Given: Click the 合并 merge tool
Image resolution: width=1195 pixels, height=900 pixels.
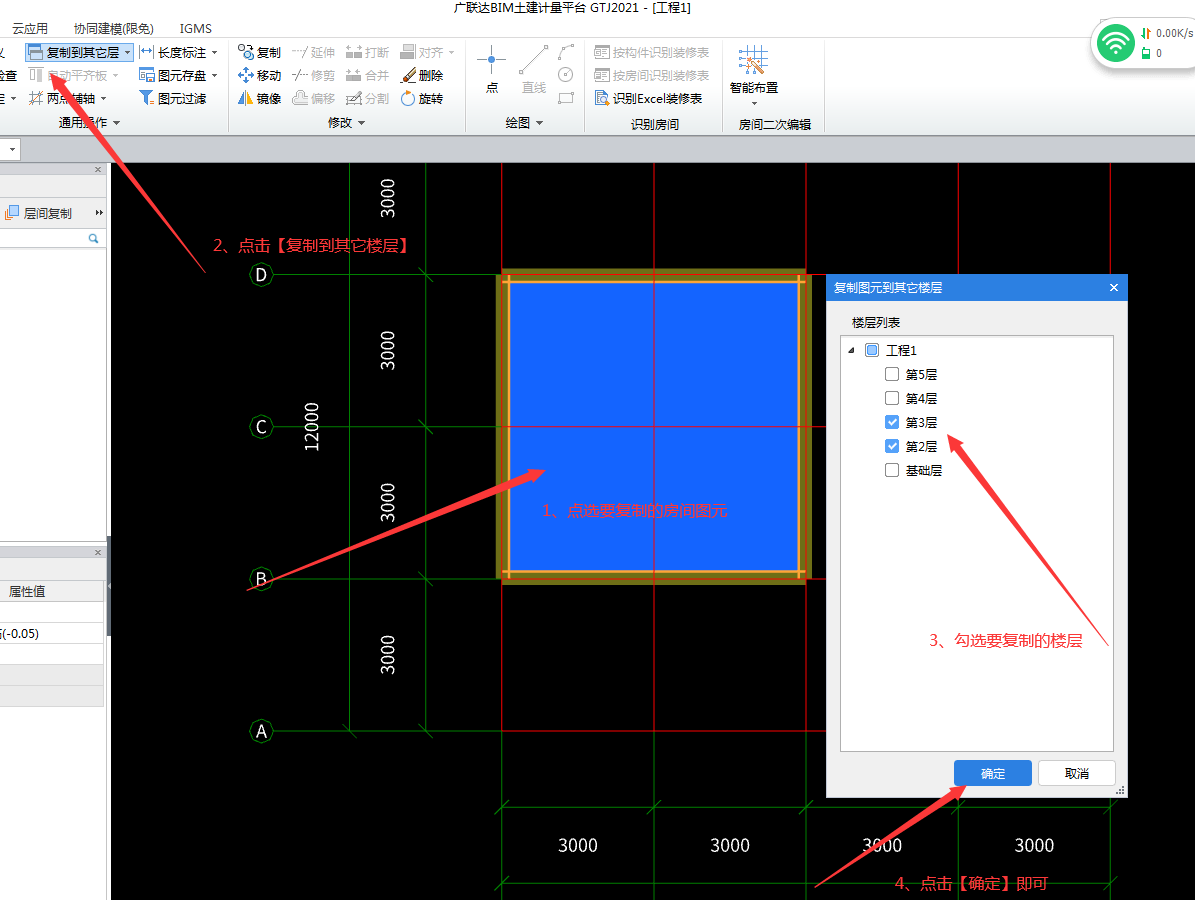Looking at the screenshot, I should click(x=367, y=75).
